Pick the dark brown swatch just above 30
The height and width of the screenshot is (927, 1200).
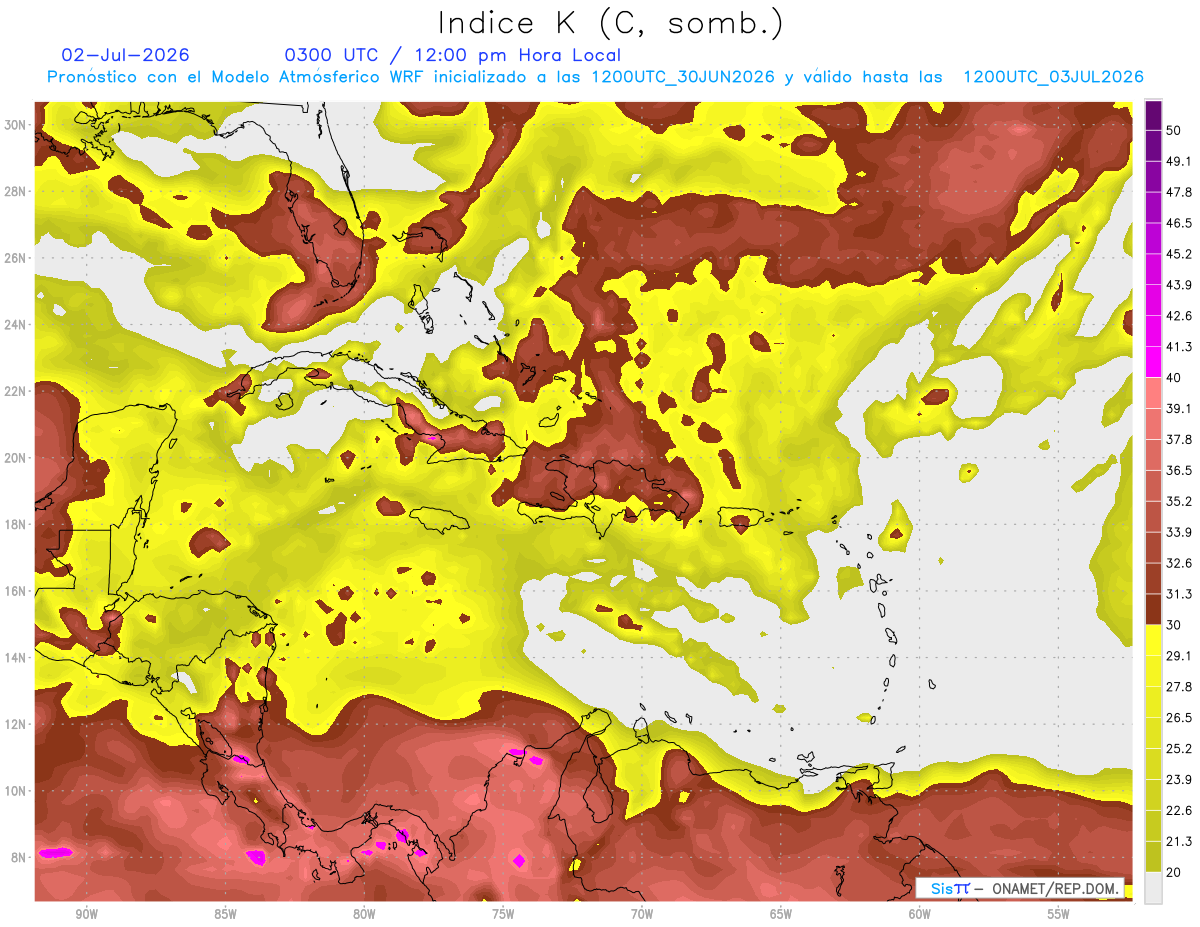[1153, 609]
